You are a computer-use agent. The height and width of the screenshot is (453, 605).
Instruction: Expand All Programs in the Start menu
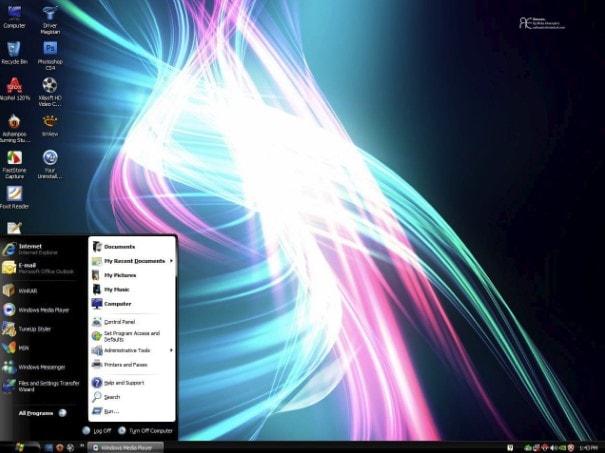tap(42, 413)
